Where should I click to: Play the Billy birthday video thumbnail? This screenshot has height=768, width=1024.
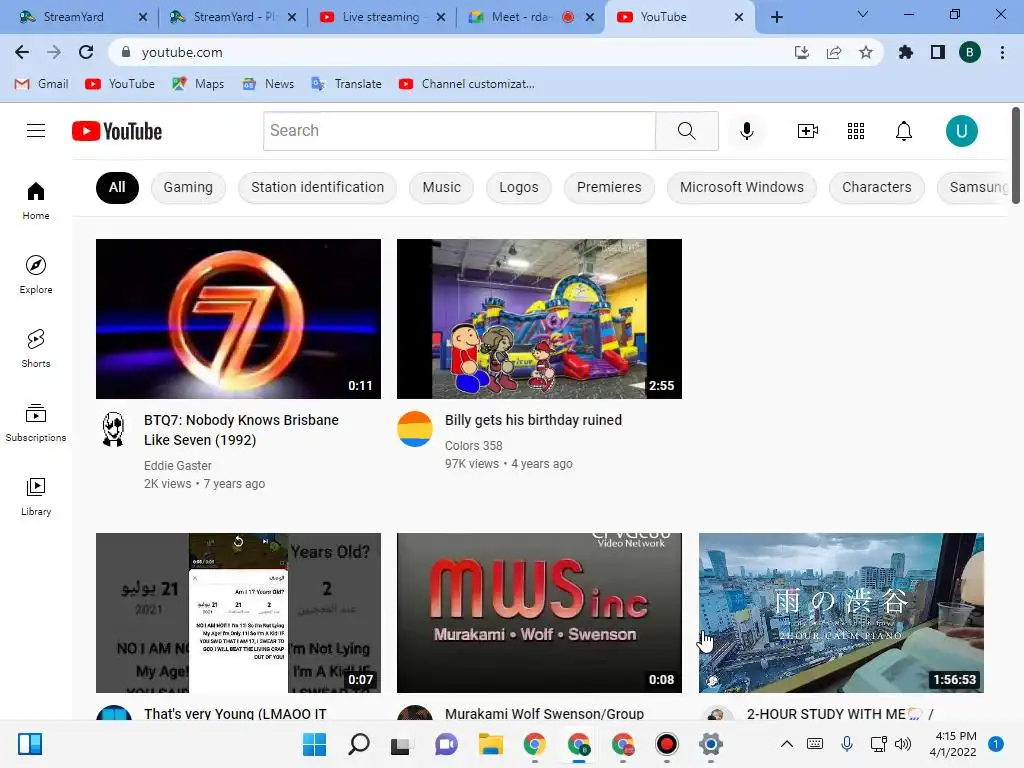pos(539,319)
